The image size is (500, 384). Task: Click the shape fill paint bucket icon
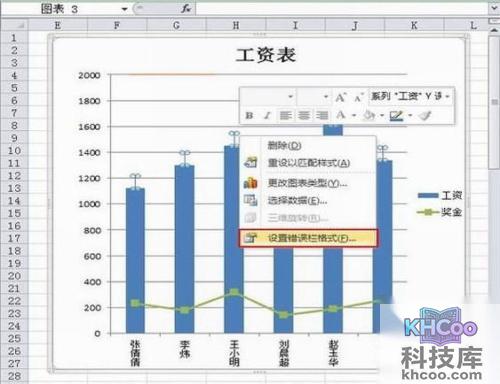[x=369, y=116]
